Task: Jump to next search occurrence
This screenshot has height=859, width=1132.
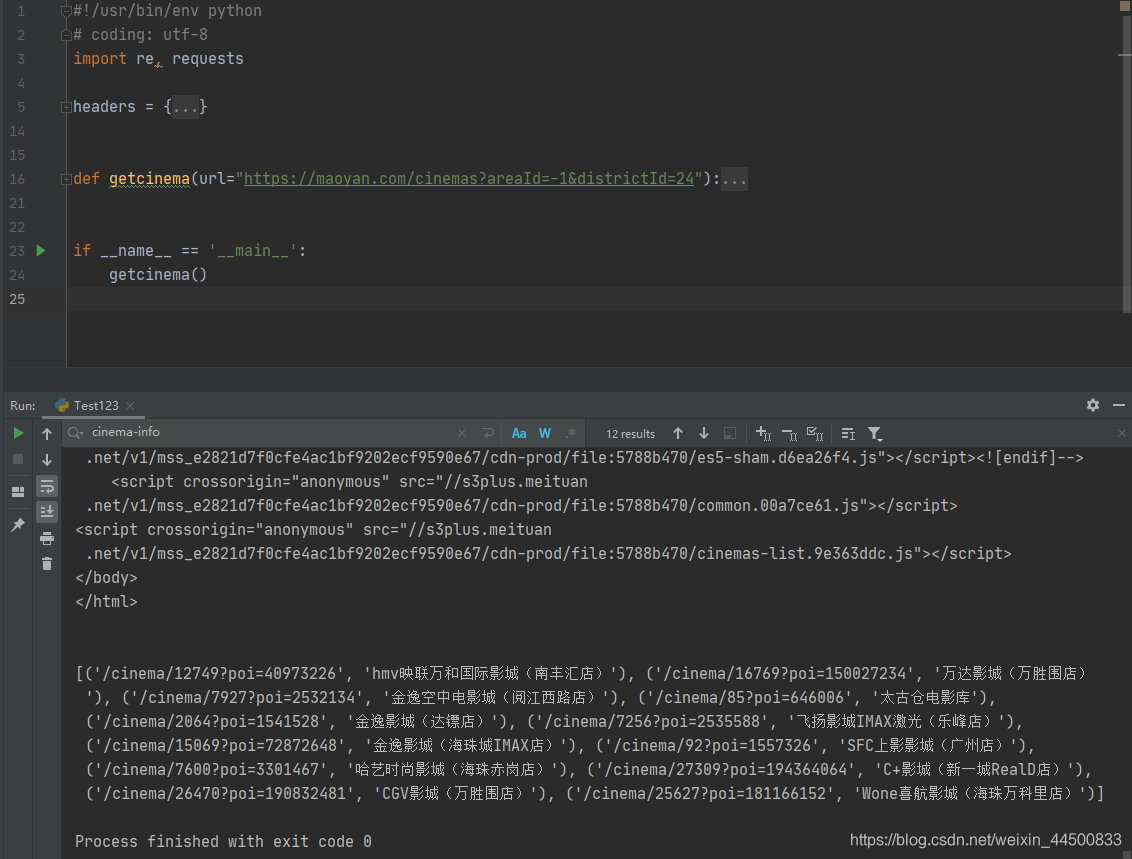Action: tap(704, 433)
